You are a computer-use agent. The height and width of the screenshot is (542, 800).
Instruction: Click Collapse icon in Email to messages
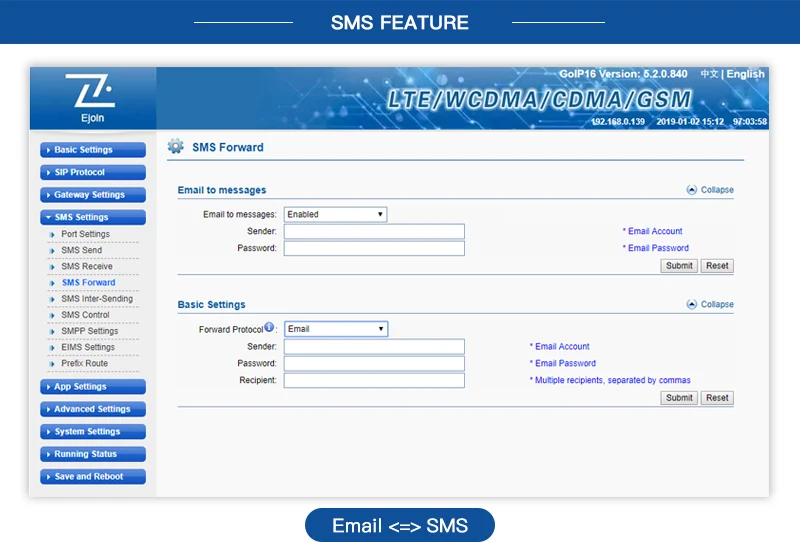[691, 190]
